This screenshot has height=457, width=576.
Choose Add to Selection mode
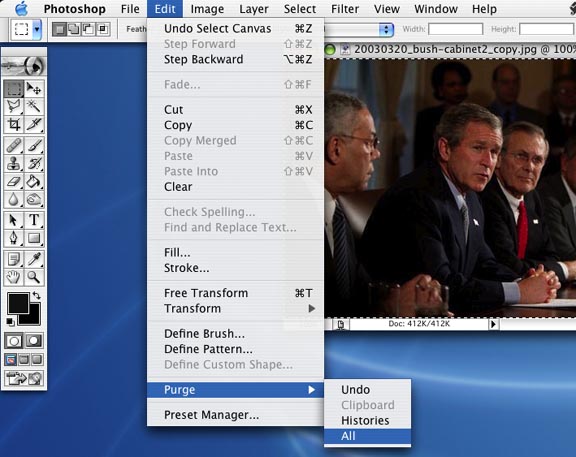point(73,29)
